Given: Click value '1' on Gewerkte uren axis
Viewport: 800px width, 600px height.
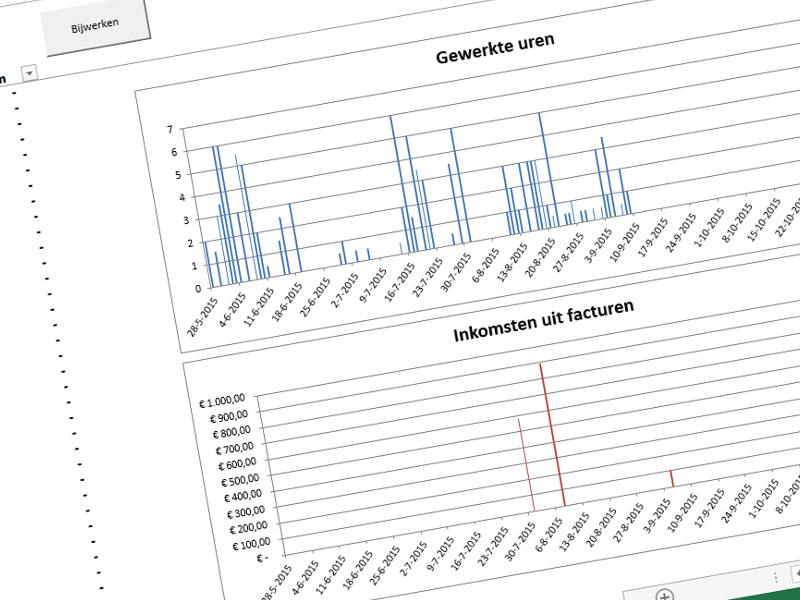Looking at the screenshot, I should point(194,266).
